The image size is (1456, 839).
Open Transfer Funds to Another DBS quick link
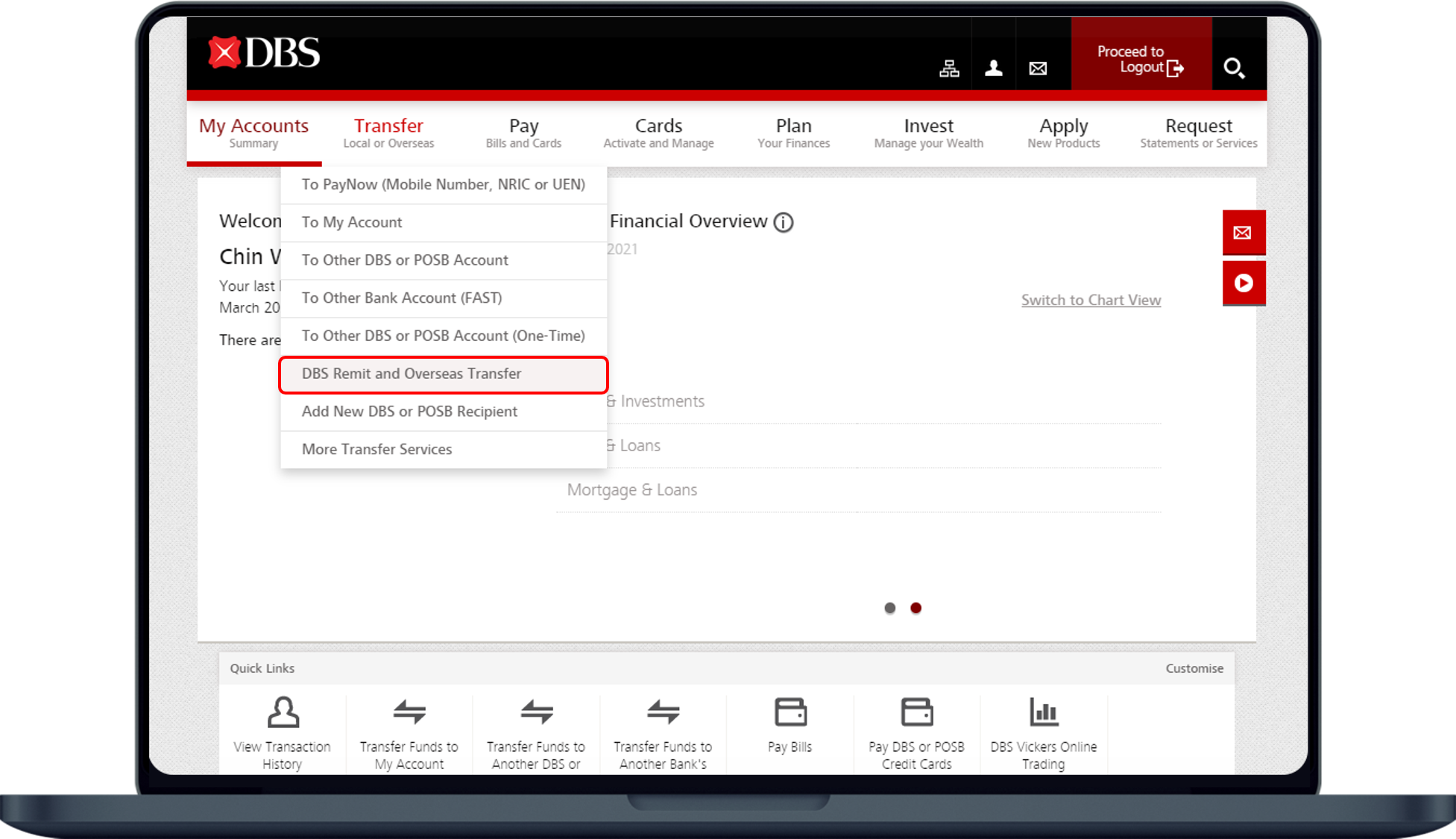pyautogui.click(x=536, y=733)
